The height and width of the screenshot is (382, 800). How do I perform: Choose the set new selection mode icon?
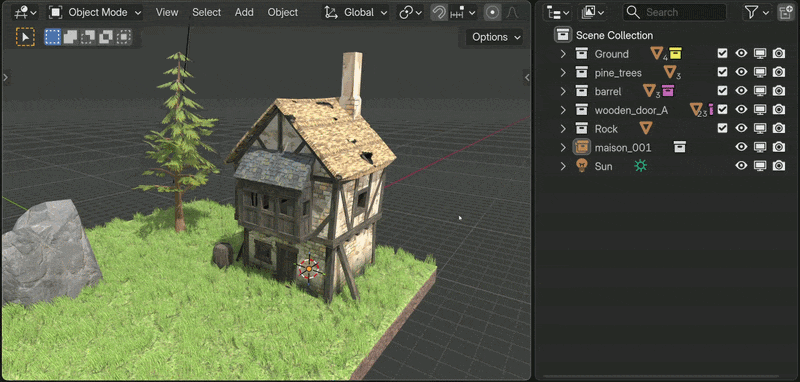coord(53,37)
